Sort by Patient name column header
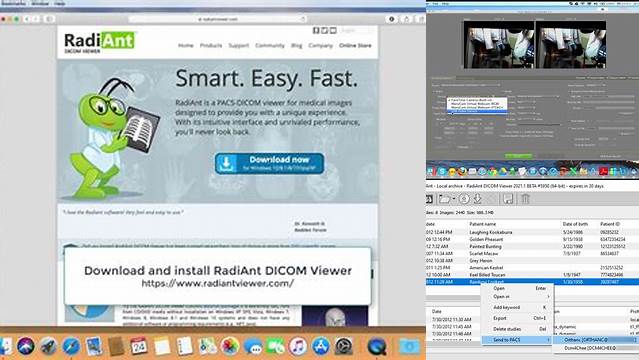The image size is (639, 360). pyautogui.click(x=483, y=224)
